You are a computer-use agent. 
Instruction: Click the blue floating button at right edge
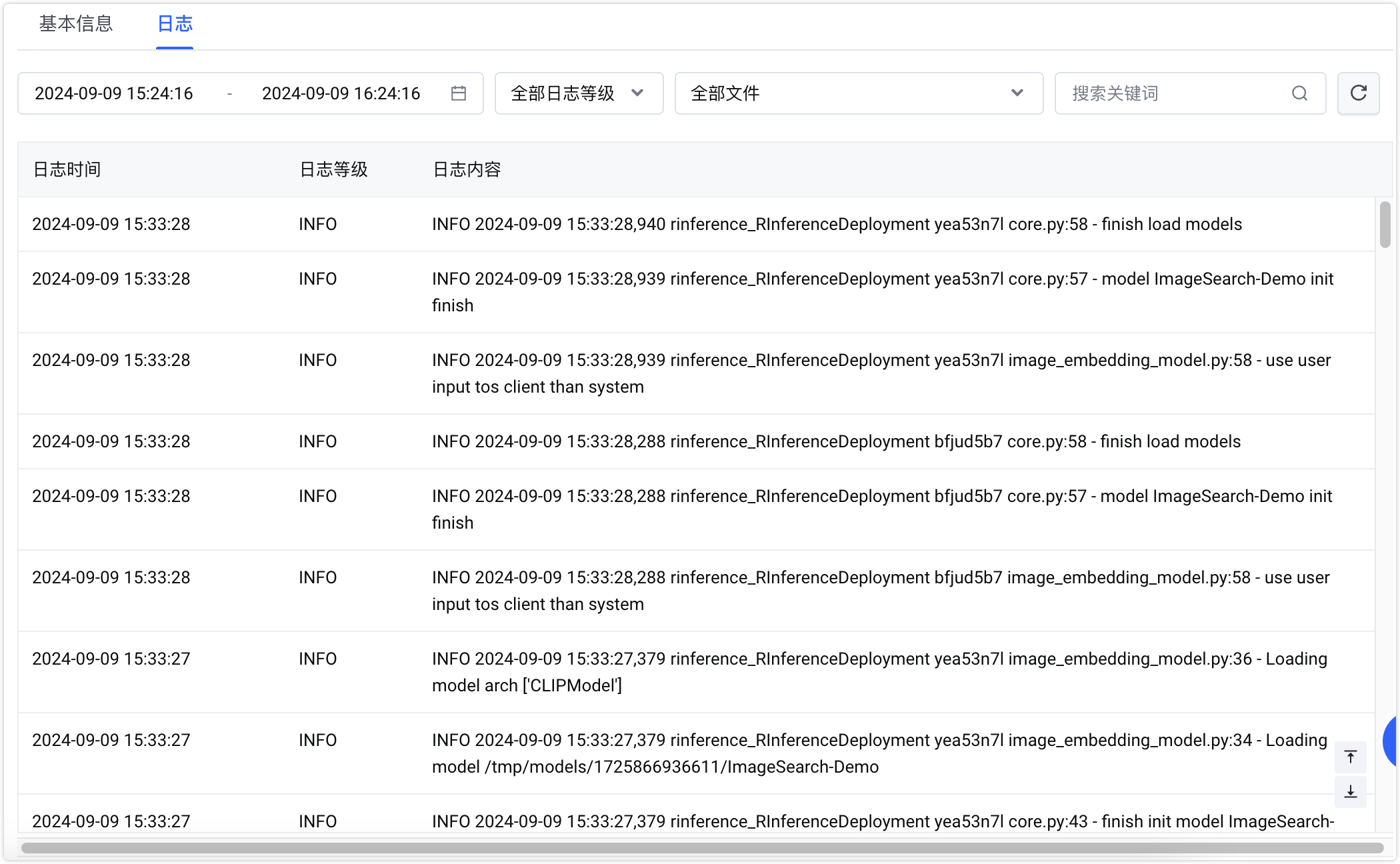(1391, 741)
